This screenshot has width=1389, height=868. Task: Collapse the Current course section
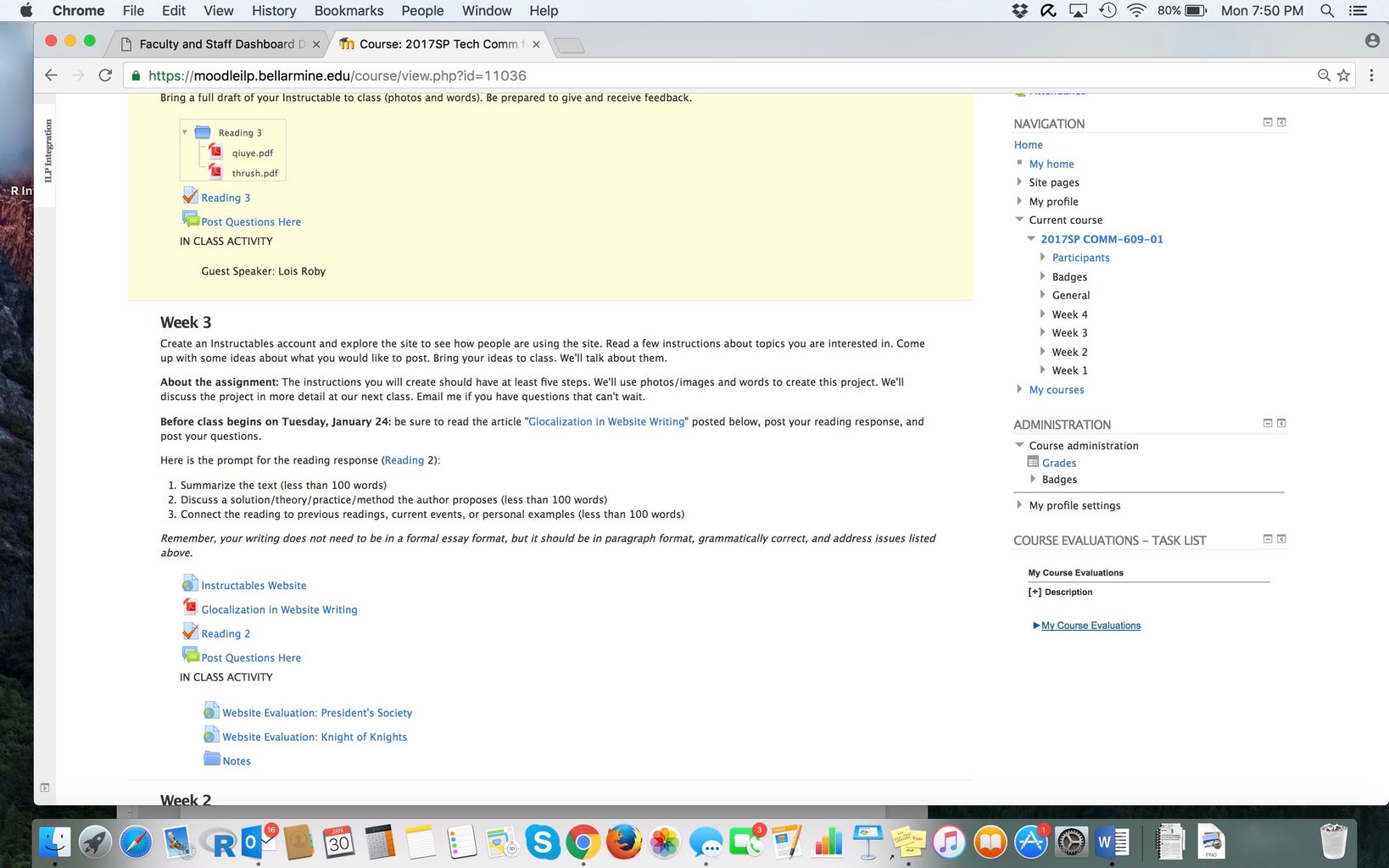(x=1019, y=219)
